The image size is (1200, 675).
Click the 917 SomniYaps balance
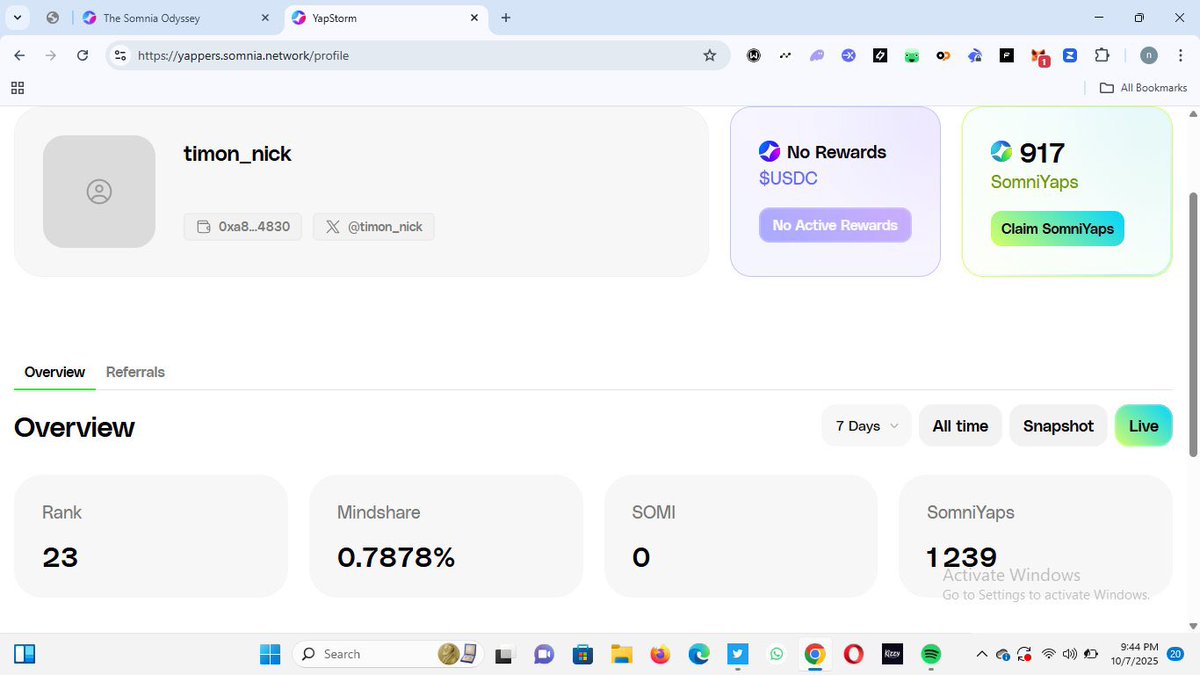pos(1042,153)
